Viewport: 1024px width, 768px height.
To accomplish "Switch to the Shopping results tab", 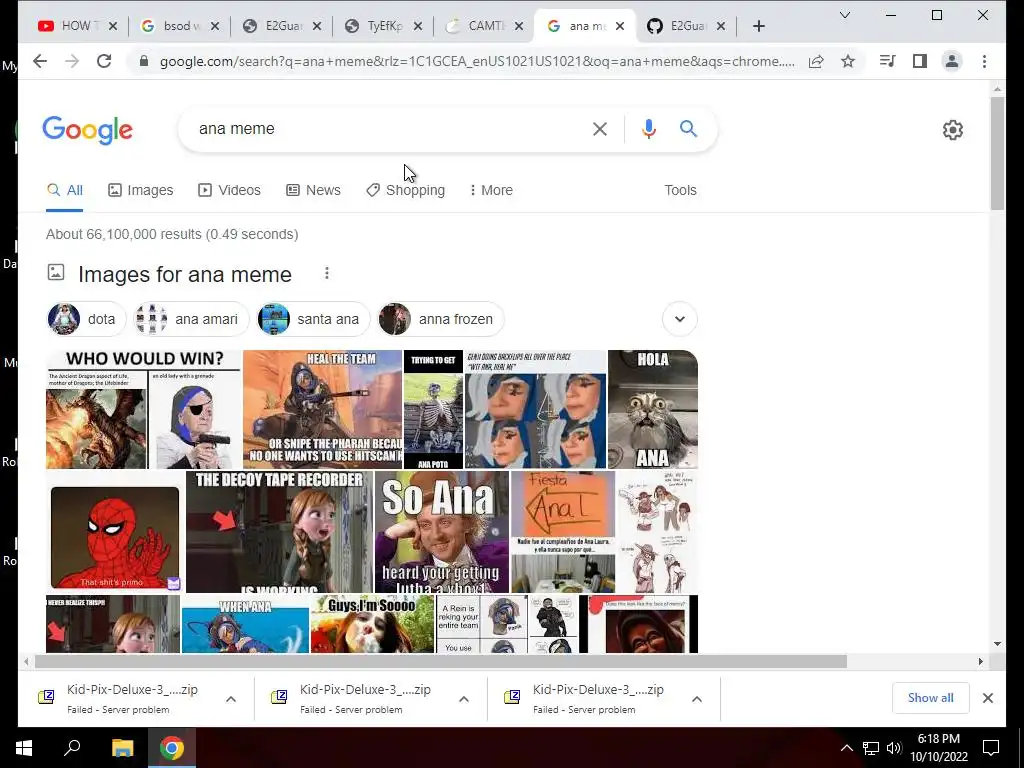I will pyautogui.click(x=406, y=190).
